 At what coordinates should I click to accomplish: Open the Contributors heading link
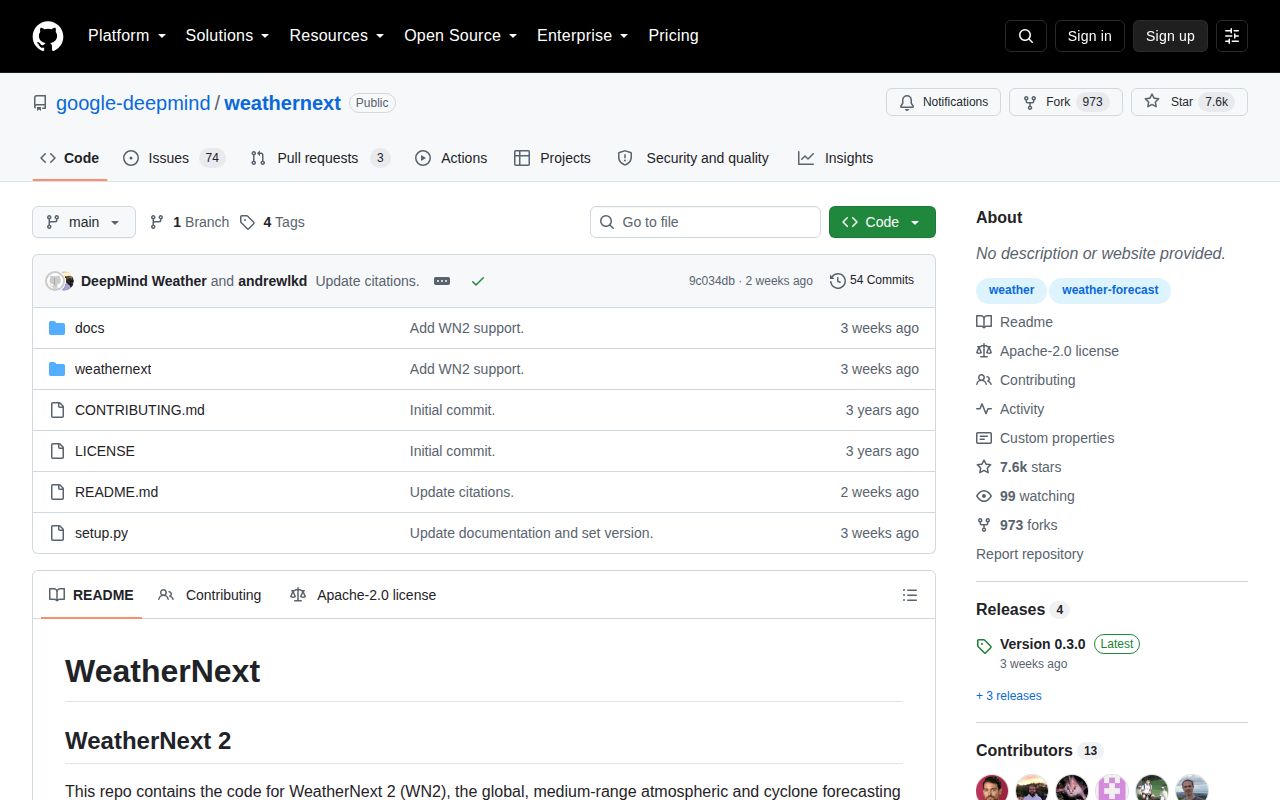1039,751
